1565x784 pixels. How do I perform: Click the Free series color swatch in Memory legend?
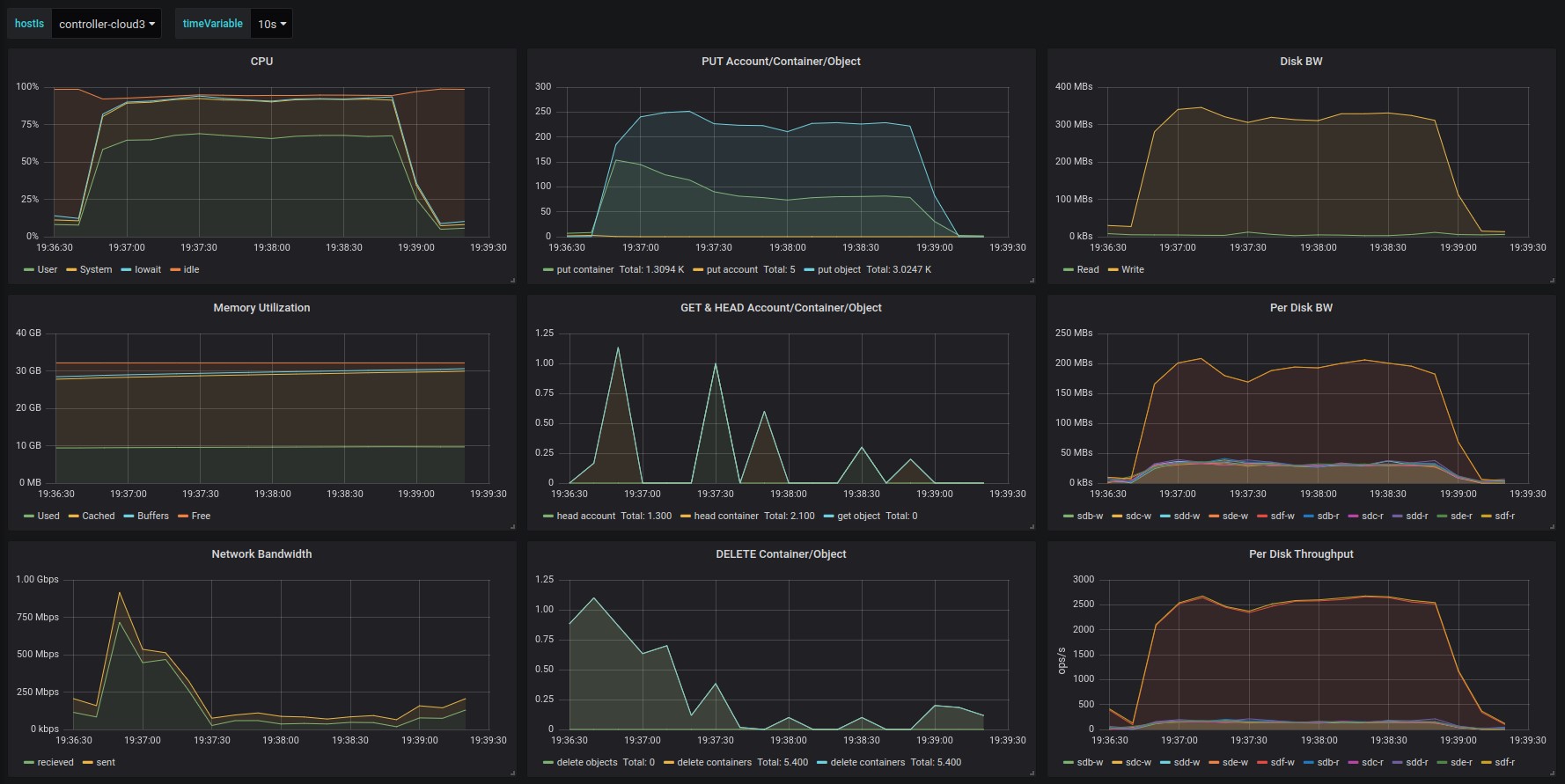click(183, 516)
